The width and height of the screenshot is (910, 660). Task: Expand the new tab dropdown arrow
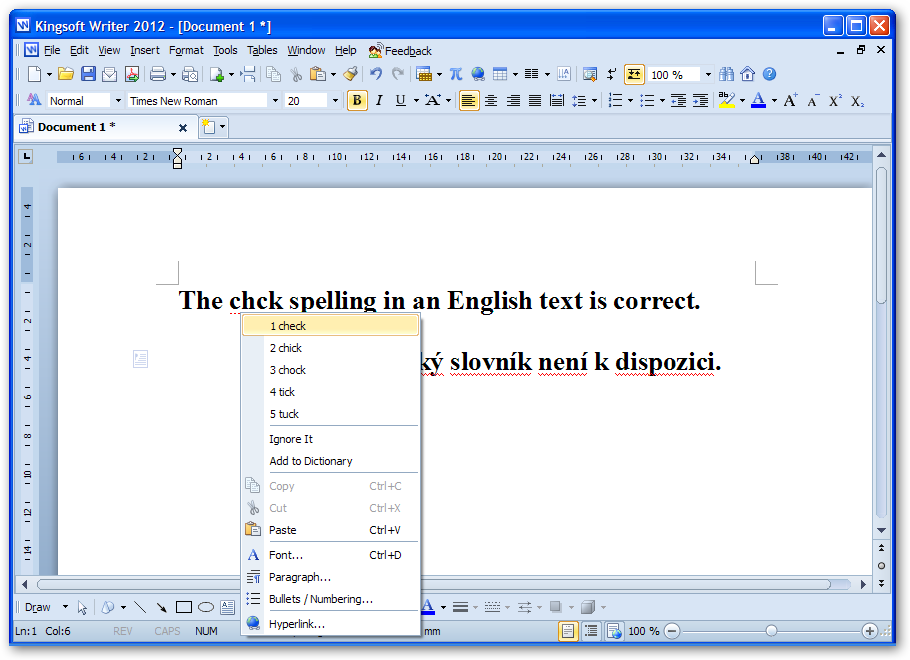pyautogui.click(x=222, y=127)
